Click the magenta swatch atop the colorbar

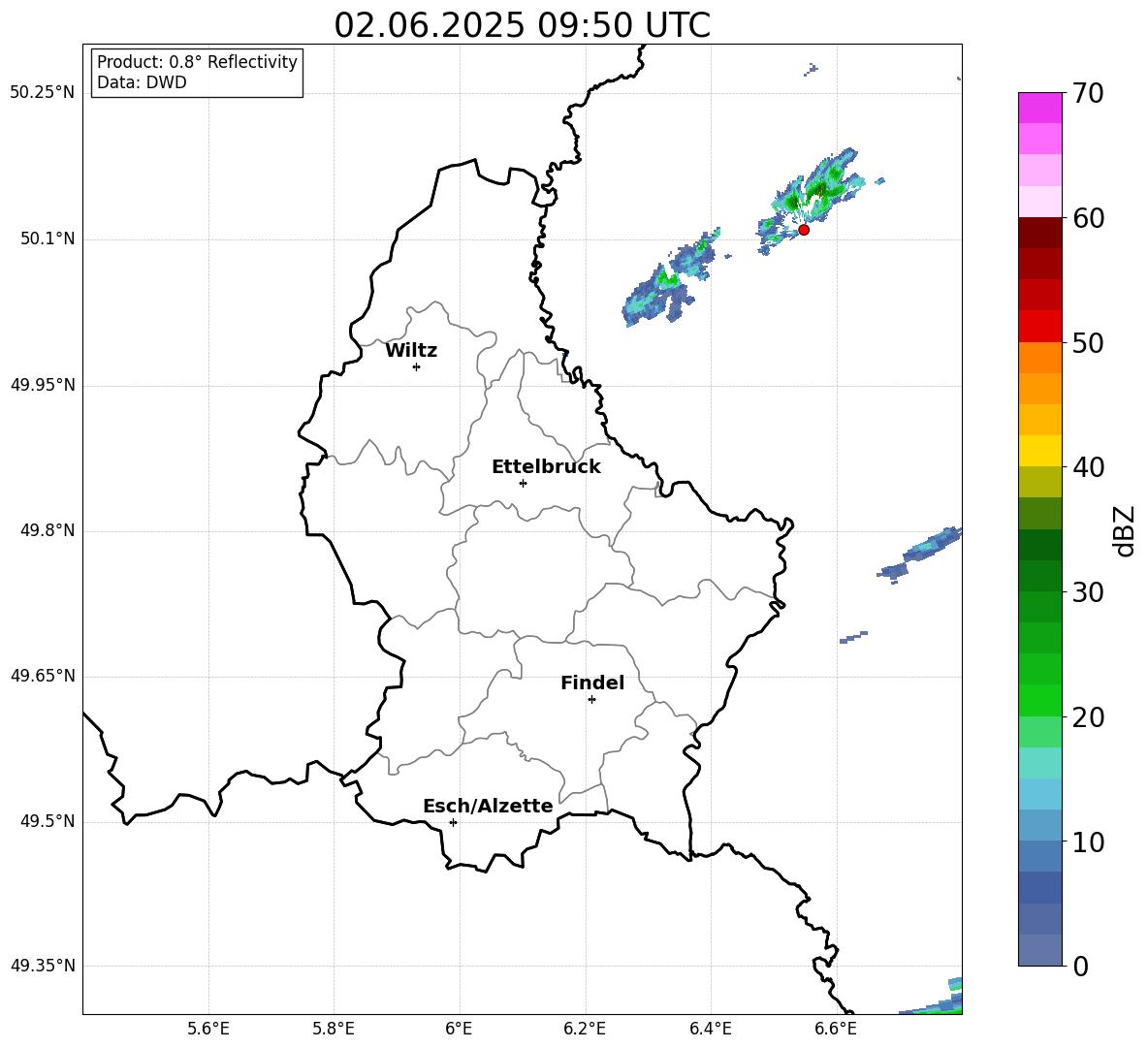tap(1039, 109)
